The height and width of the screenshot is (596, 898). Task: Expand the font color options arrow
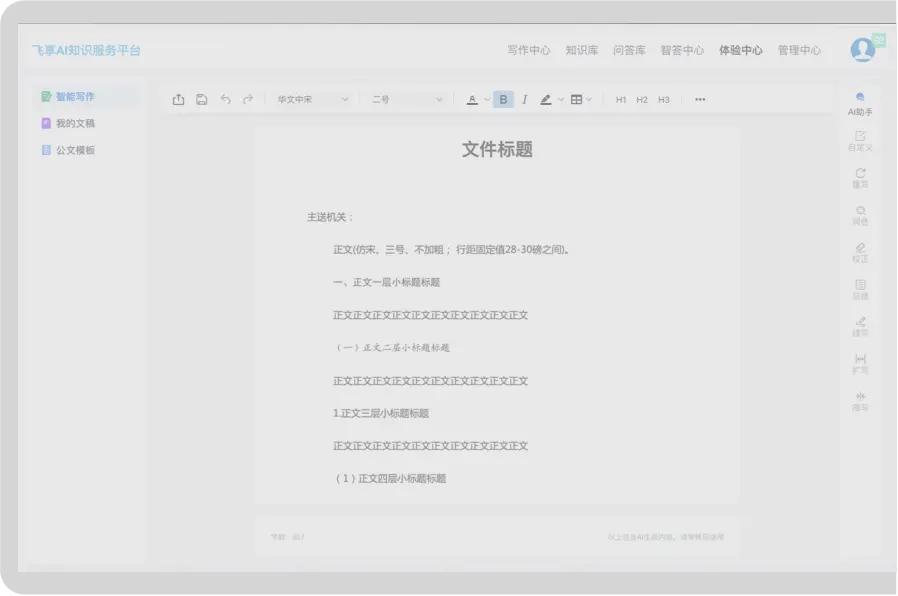tap(487, 100)
